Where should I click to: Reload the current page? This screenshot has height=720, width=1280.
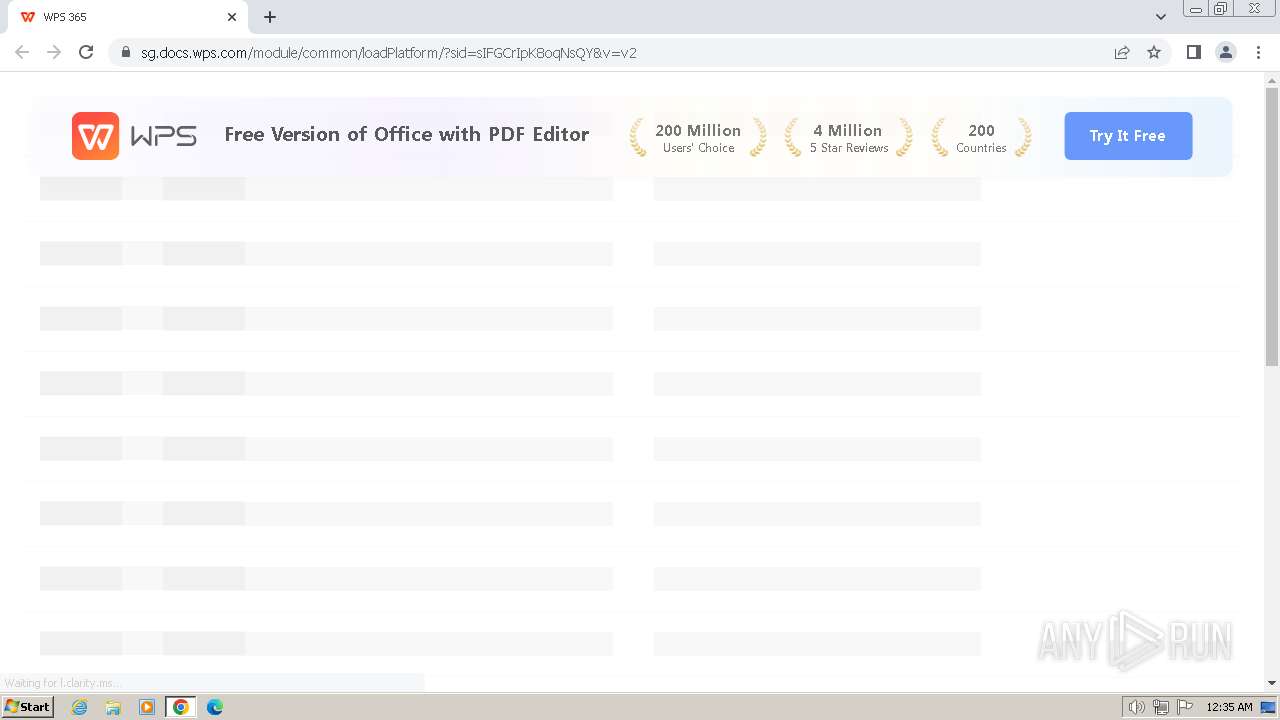pos(86,52)
